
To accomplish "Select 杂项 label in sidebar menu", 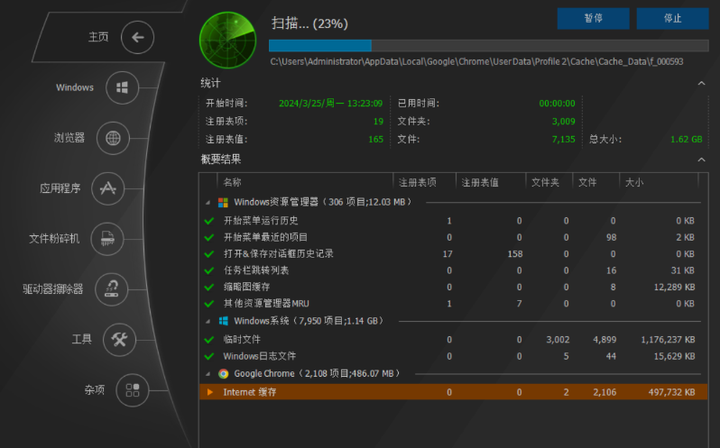I will click(95, 390).
